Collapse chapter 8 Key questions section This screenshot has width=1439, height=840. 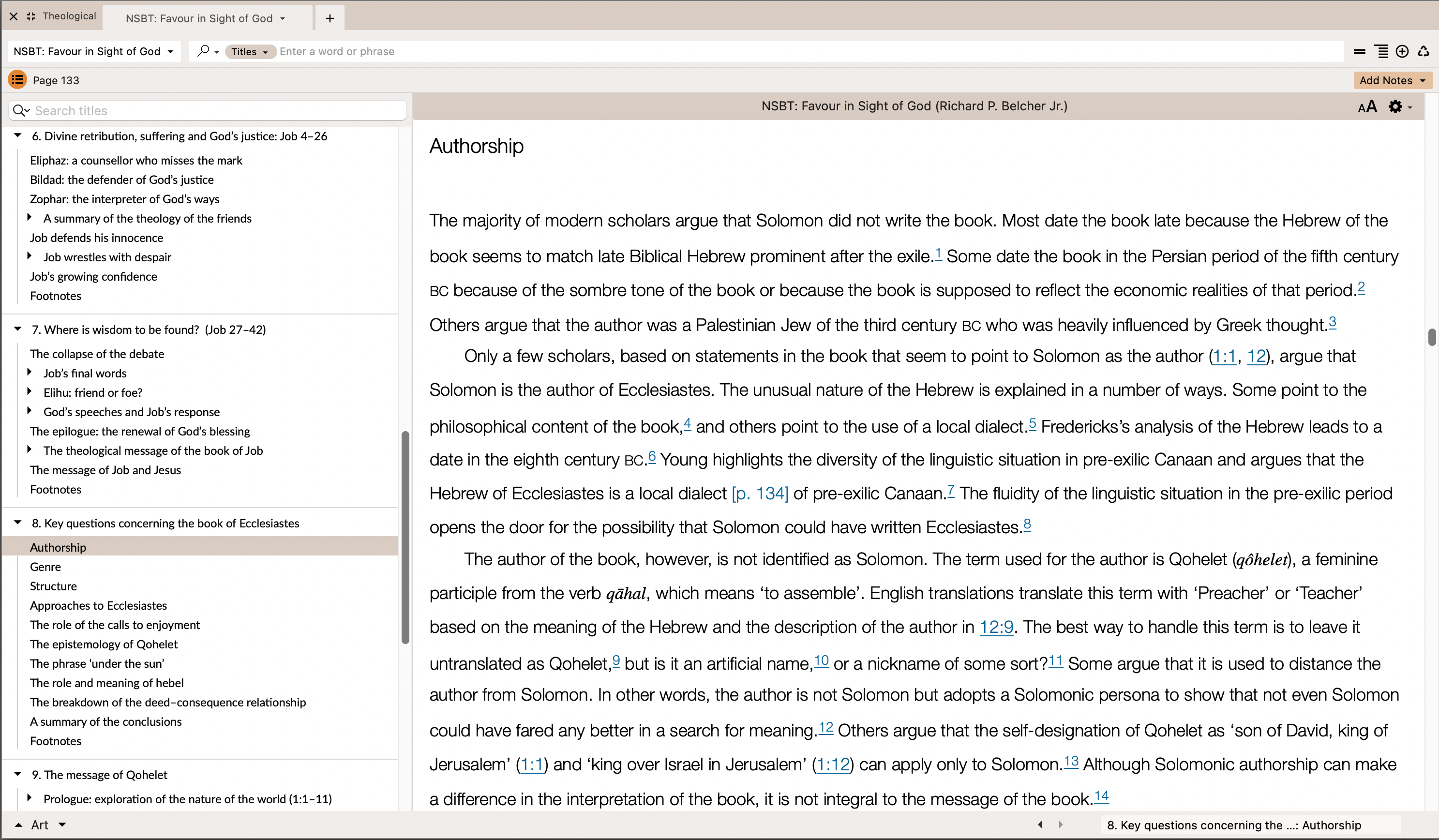[x=18, y=523]
